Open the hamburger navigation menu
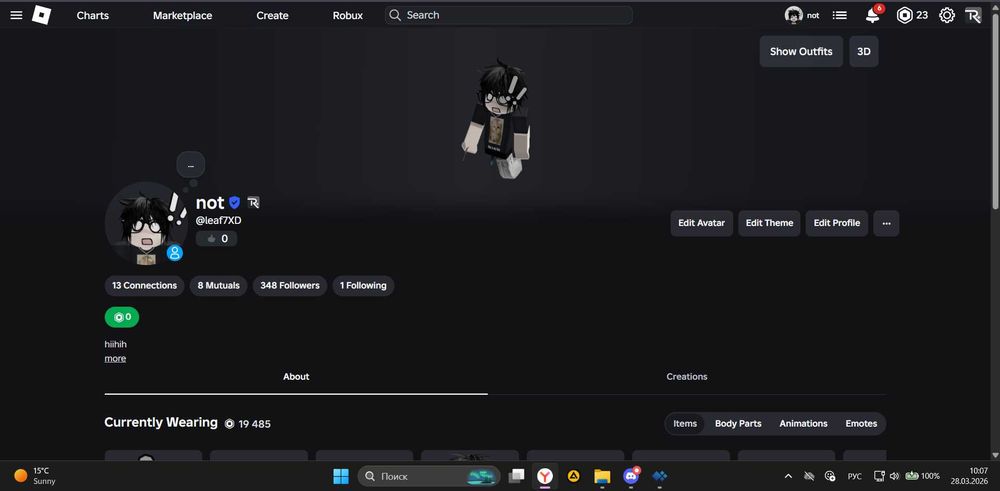The width and height of the screenshot is (1000, 491). pos(17,15)
